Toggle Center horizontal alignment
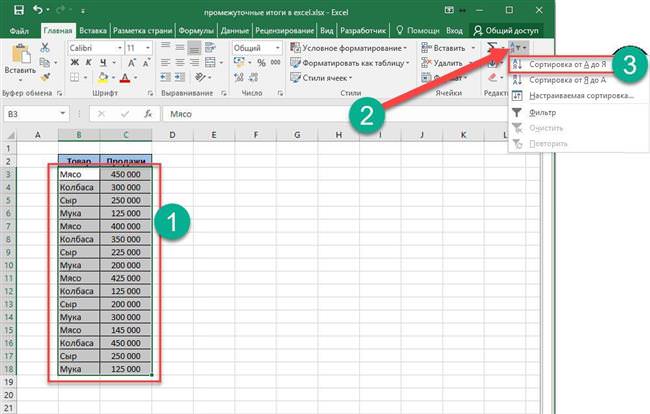 pyautogui.click(x=180, y=63)
